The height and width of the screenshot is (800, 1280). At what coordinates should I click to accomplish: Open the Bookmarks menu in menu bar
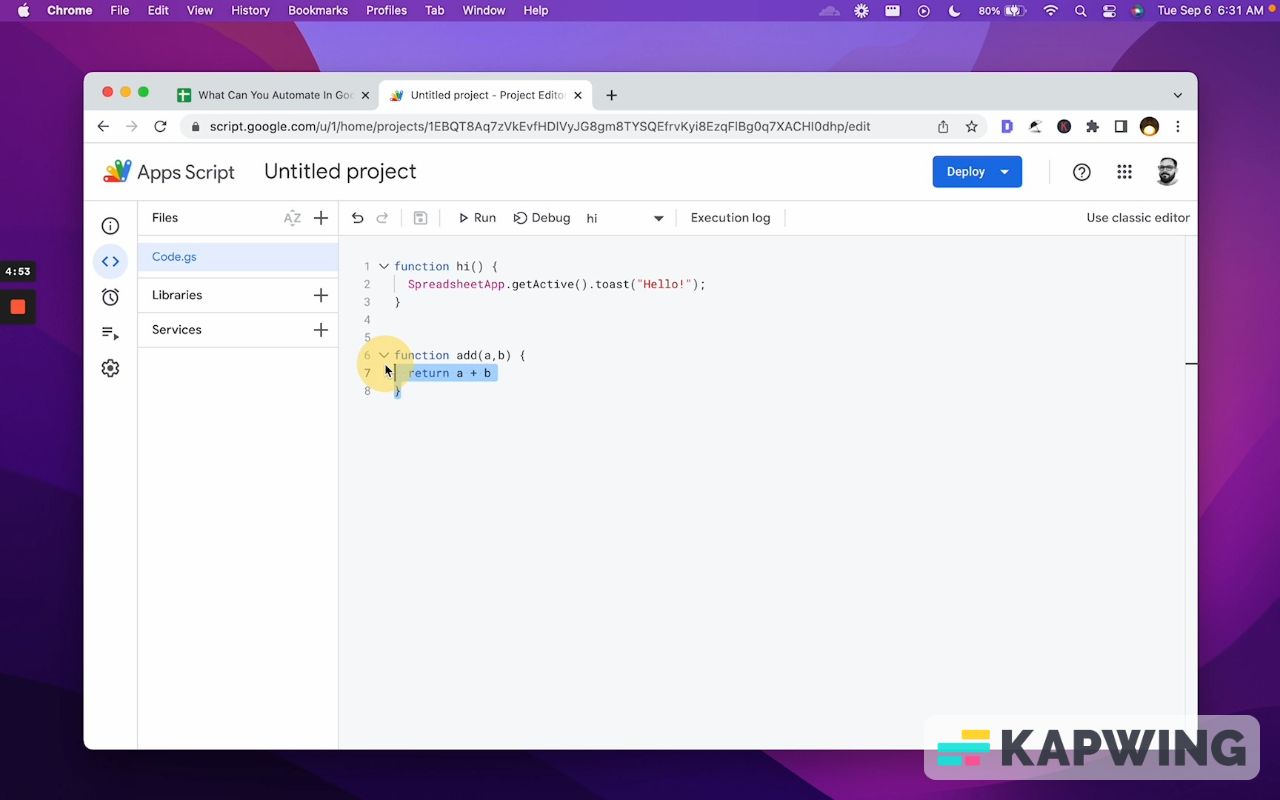318,10
